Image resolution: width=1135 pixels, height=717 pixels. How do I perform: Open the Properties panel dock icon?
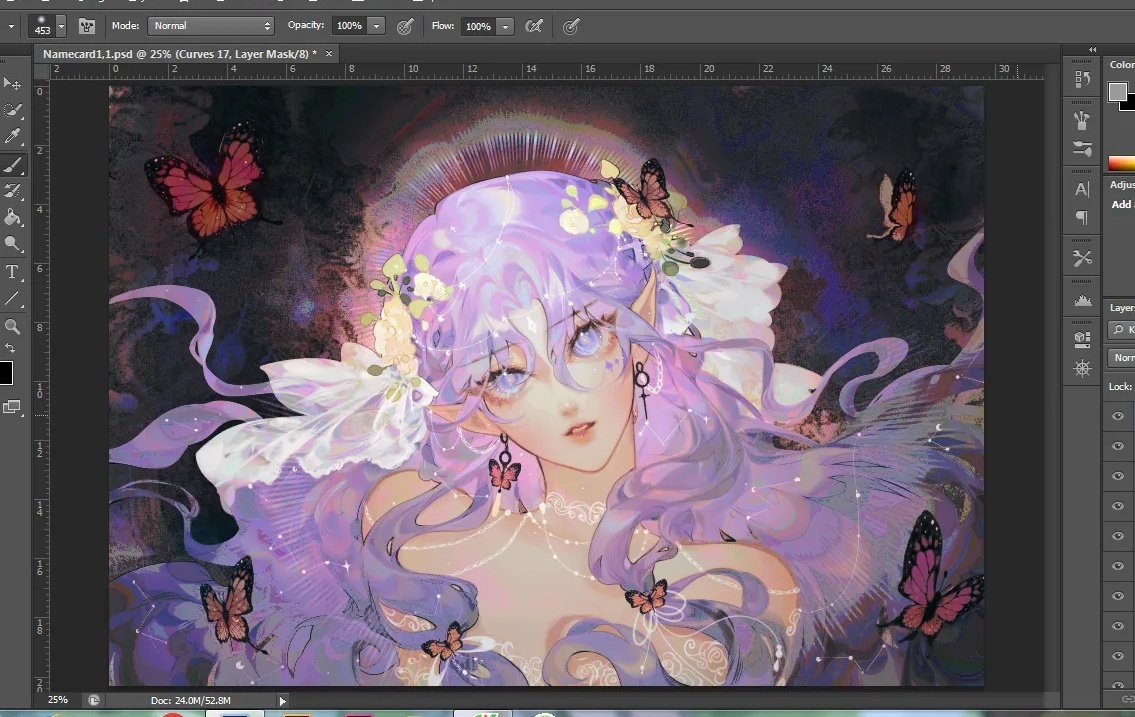click(1082, 339)
